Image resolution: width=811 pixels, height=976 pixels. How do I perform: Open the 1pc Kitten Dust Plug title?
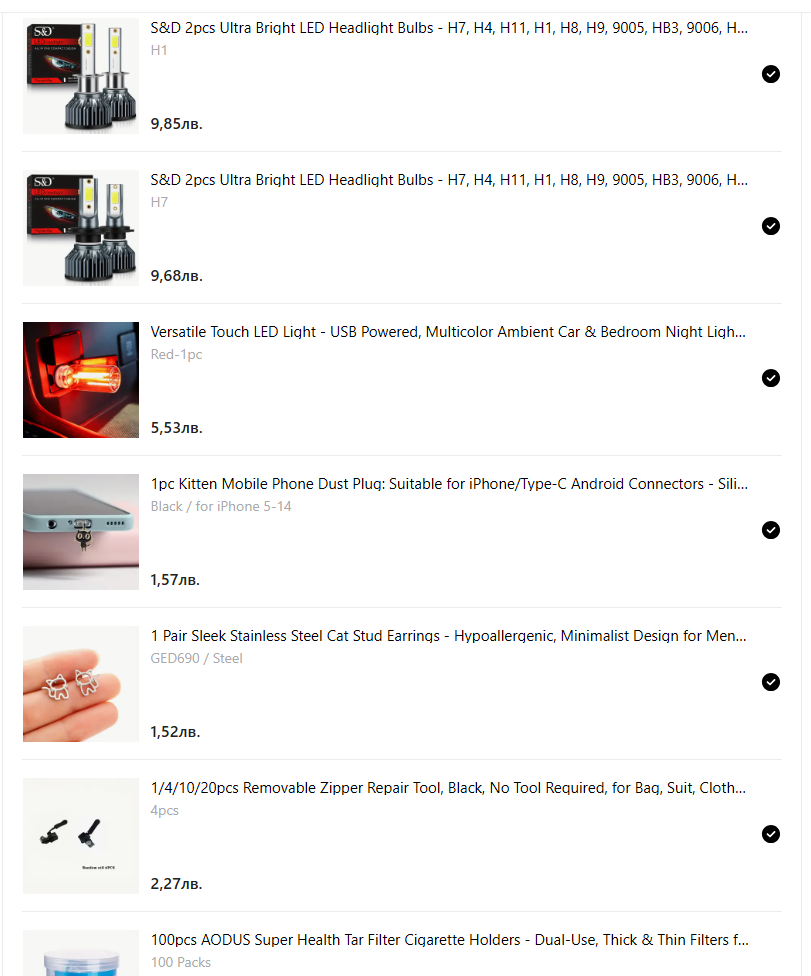[449, 484]
